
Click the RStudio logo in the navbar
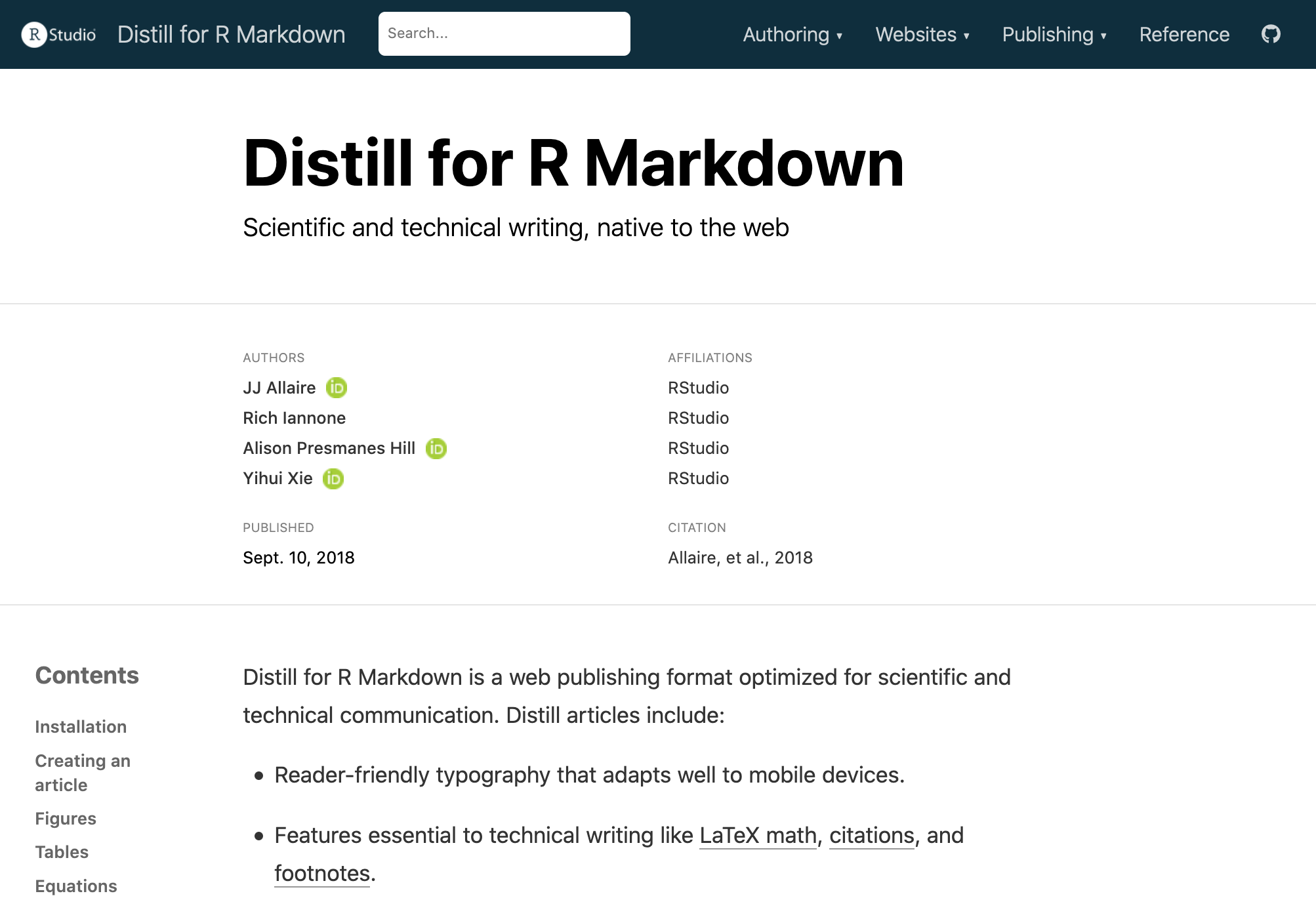tap(58, 34)
